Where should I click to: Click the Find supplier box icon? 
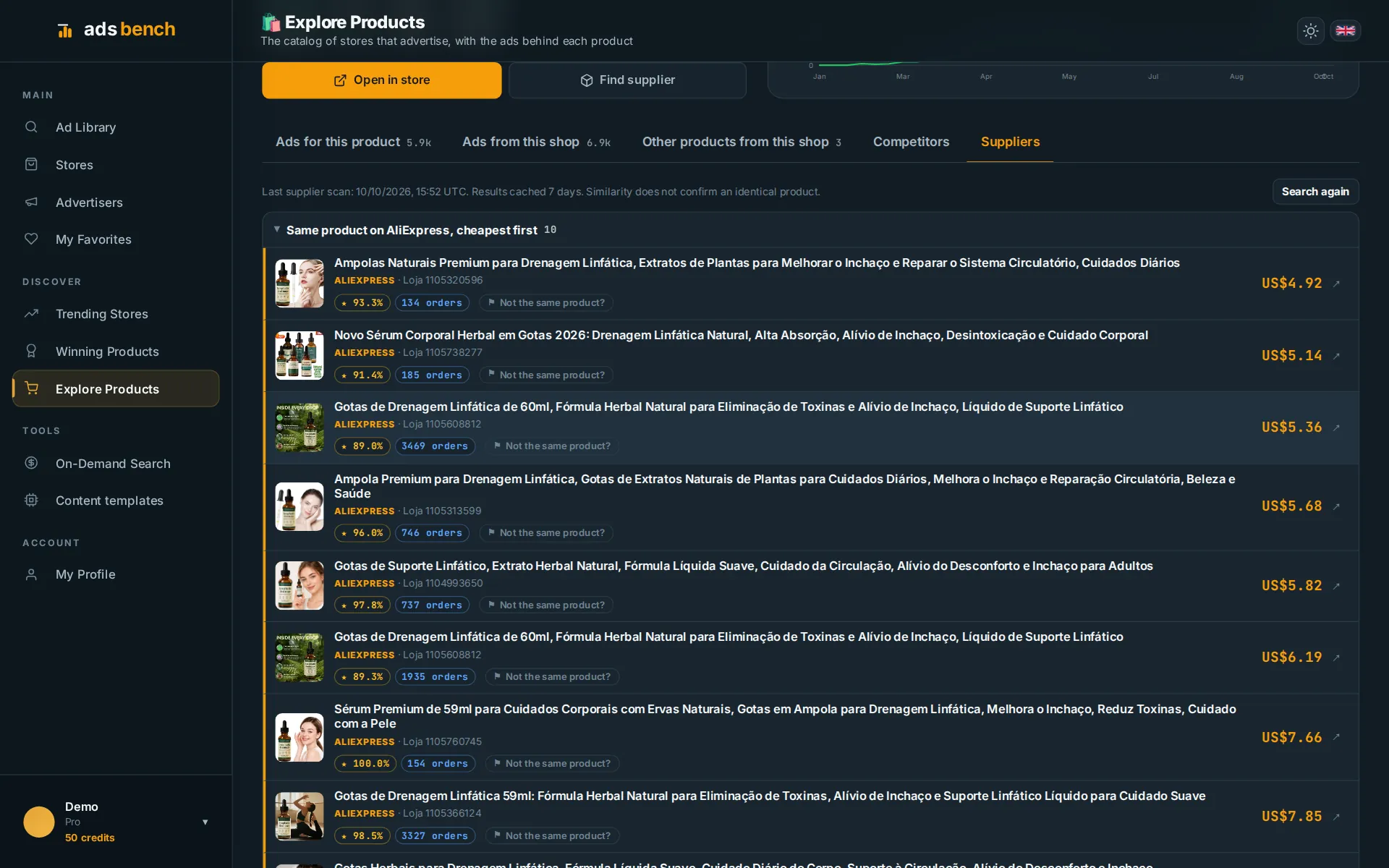[586, 80]
